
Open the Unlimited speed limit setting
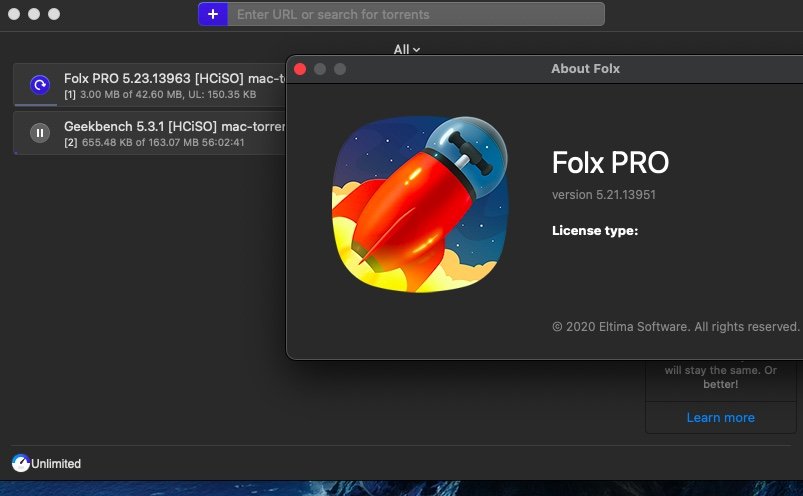[56, 464]
